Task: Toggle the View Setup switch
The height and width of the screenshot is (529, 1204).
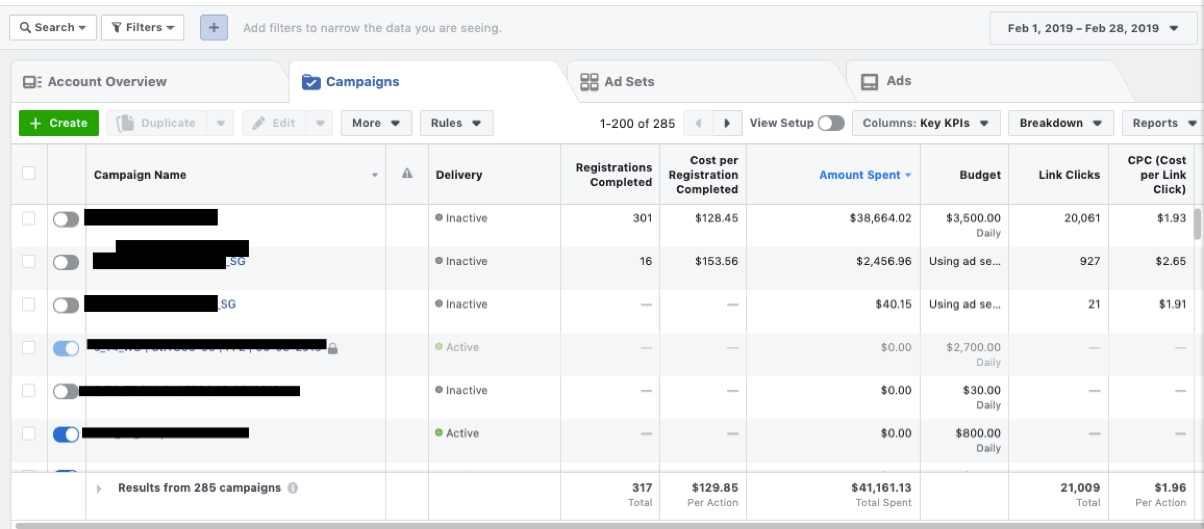Action: click(x=831, y=123)
